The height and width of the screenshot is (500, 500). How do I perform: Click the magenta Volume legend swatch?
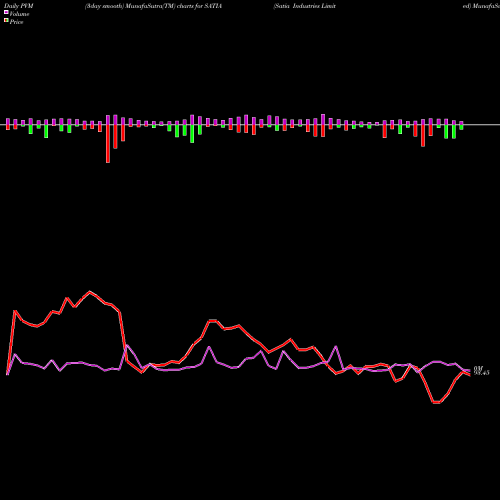coord(6,12)
